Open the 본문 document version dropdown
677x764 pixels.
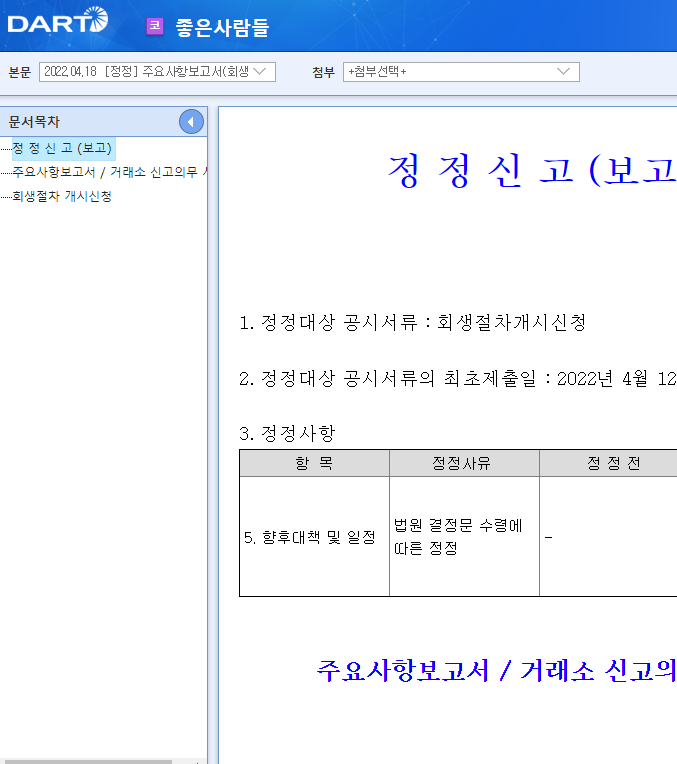157,72
